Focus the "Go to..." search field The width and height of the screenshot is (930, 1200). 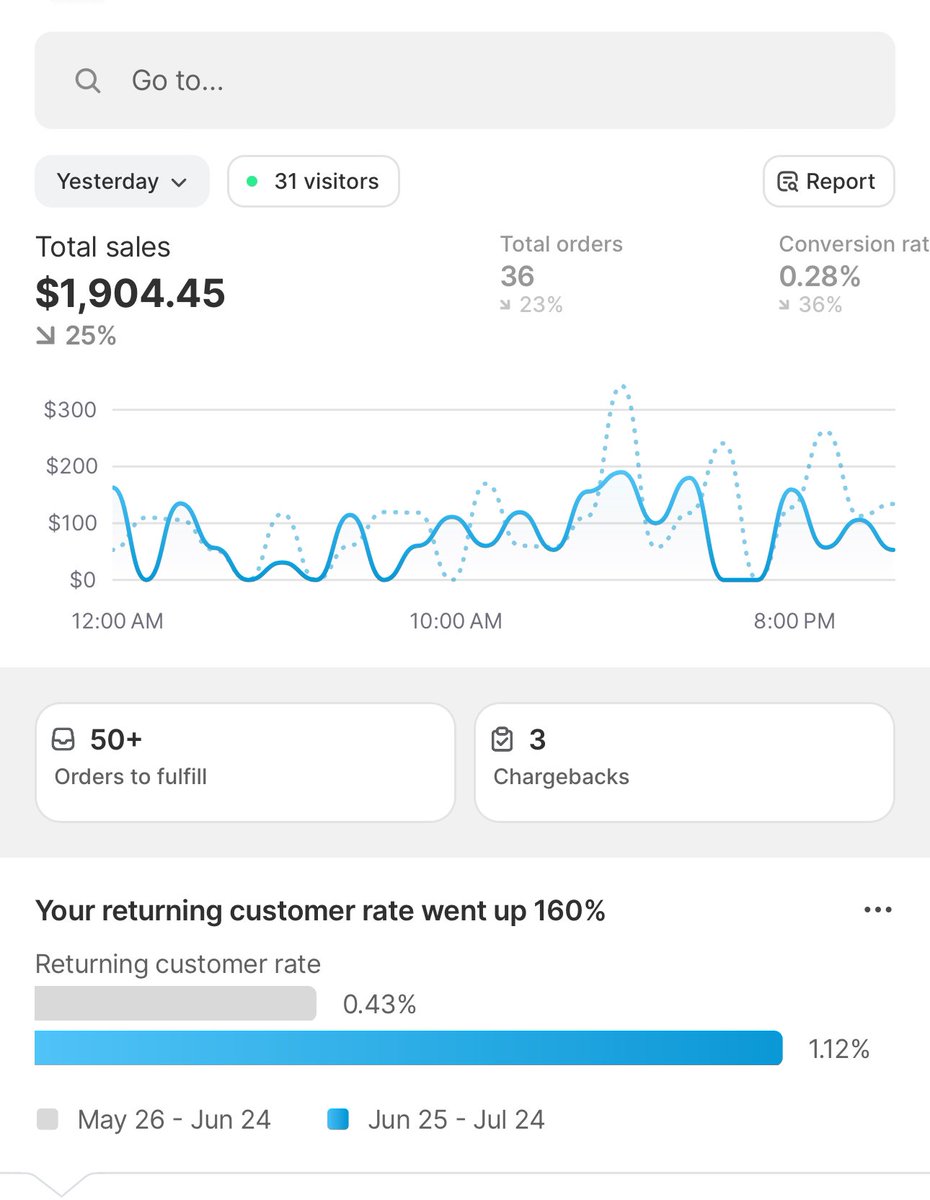click(x=465, y=80)
